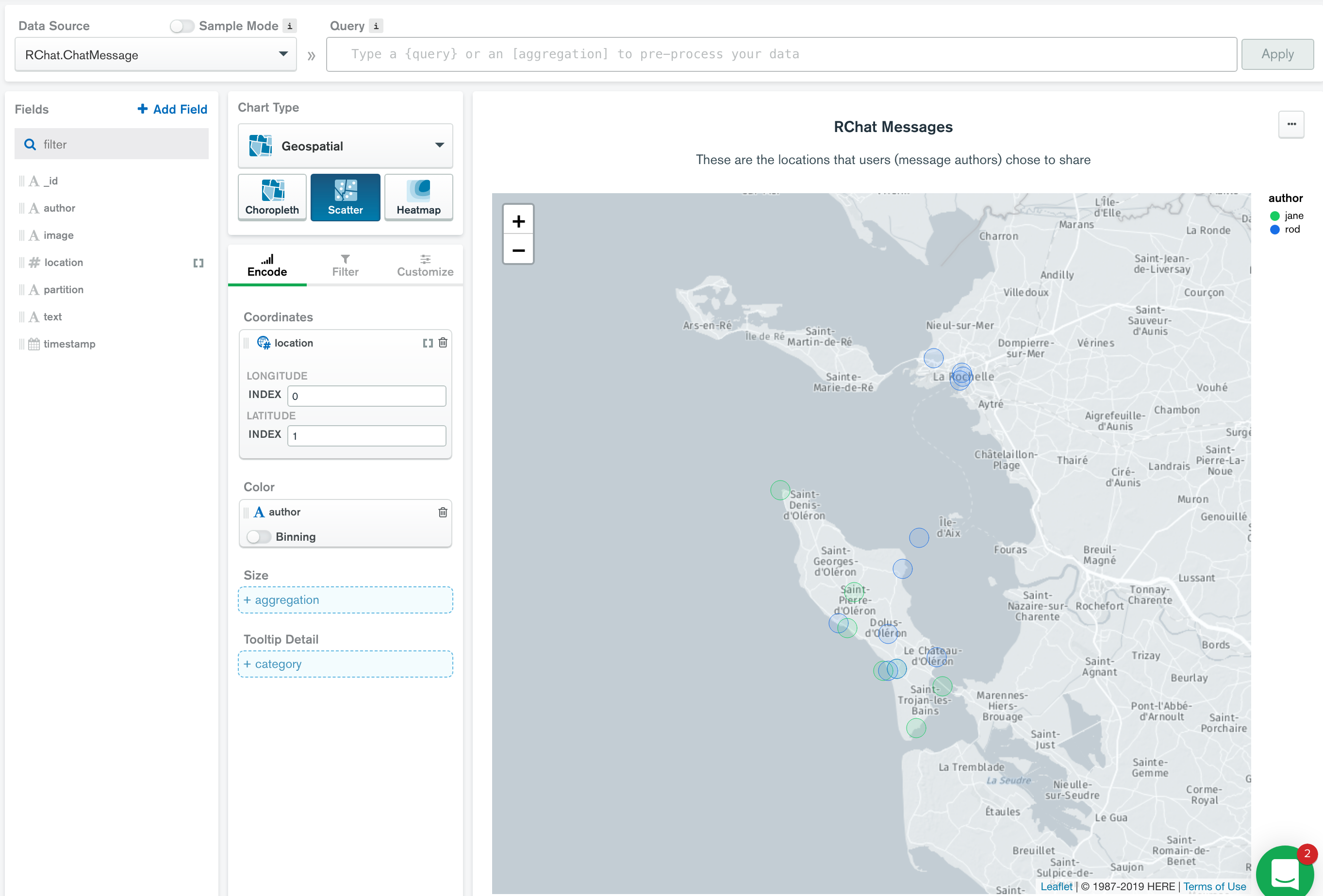Switch to the Filter tab

345,265
